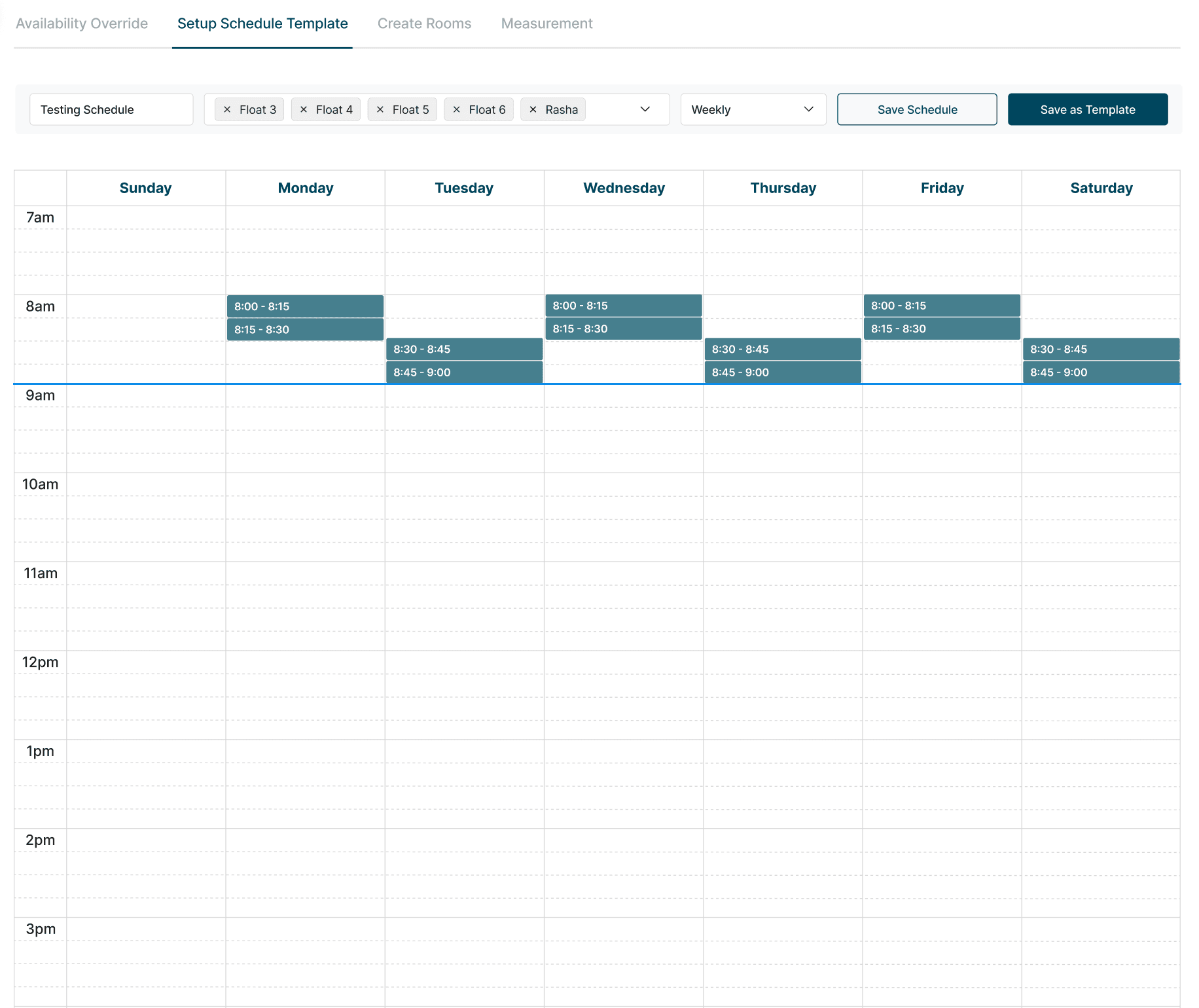Expand the staff multi-select chevron
The height and width of the screenshot is (1008, 1199).
click(645, 109)
